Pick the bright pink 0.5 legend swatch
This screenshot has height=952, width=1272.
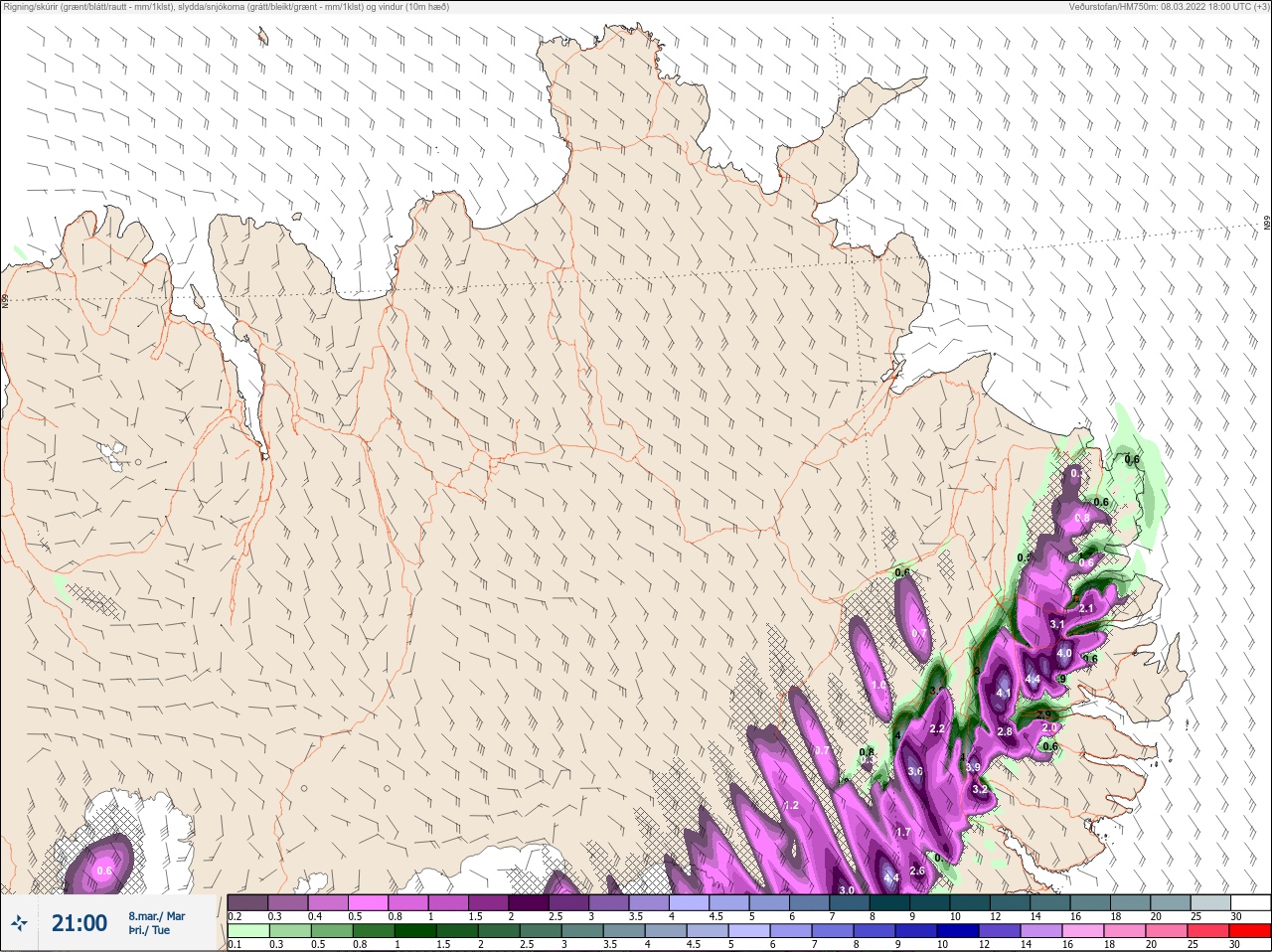pos(369,902)
